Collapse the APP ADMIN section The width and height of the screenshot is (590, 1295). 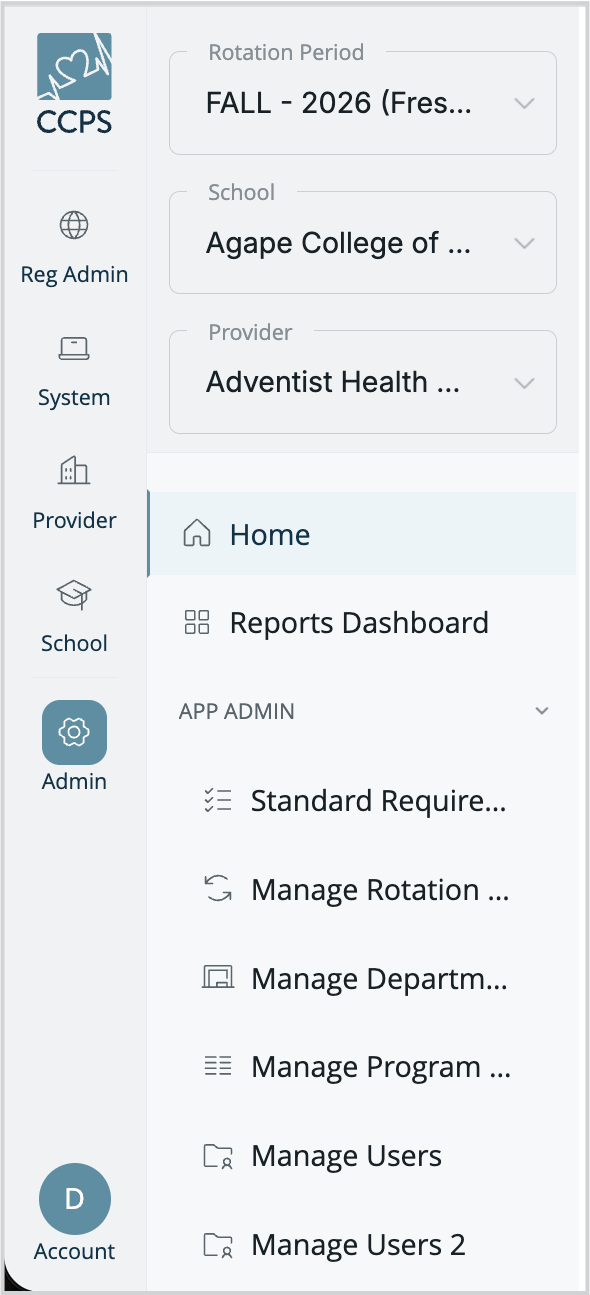click(542, 711)
